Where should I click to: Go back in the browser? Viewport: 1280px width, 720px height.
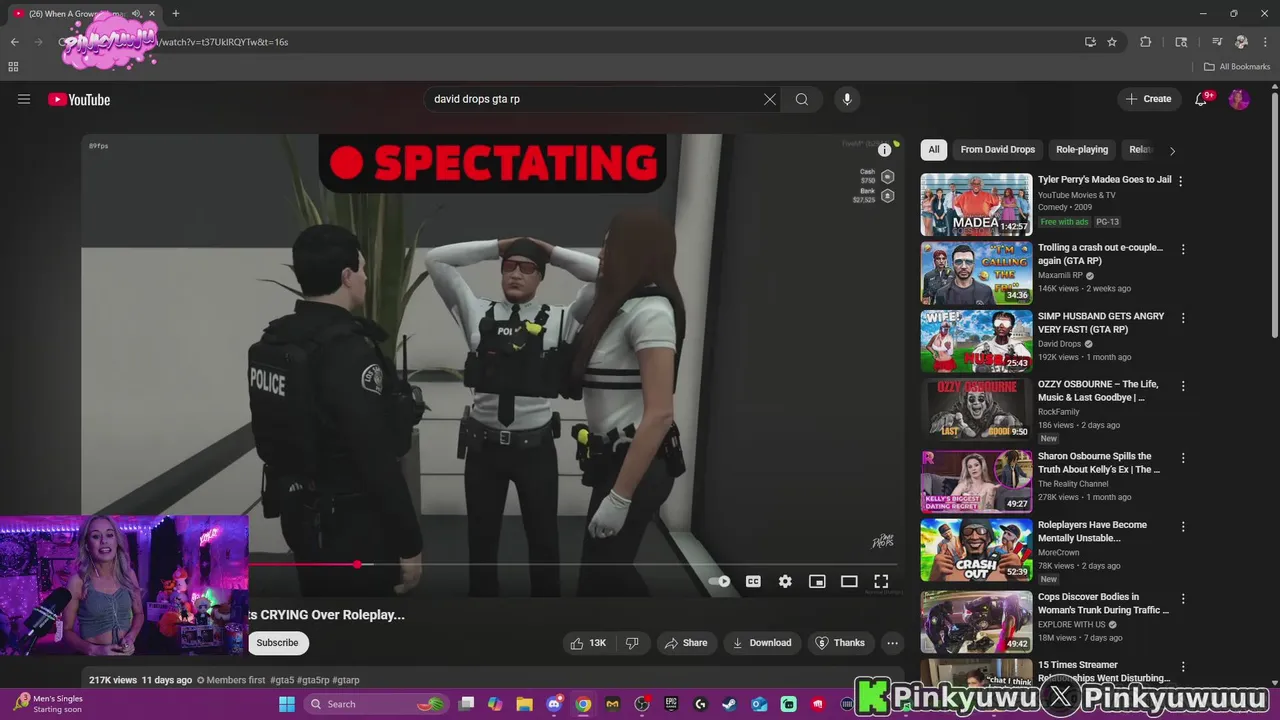coord(14,42)
